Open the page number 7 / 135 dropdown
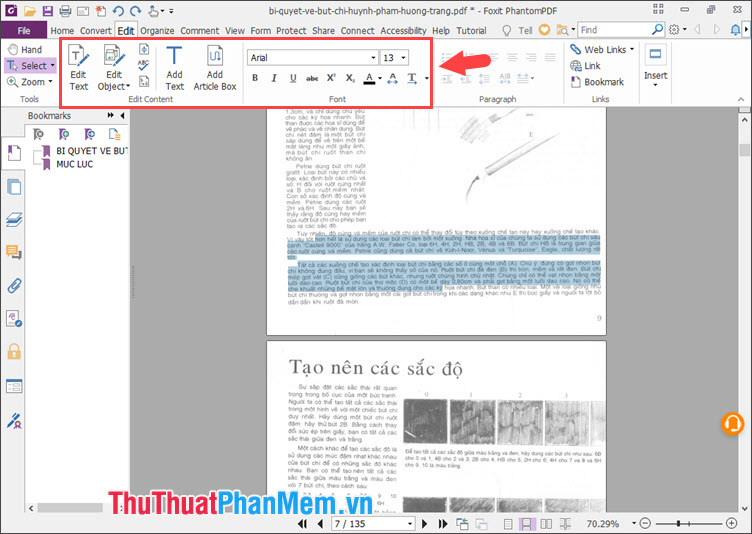 410,523
